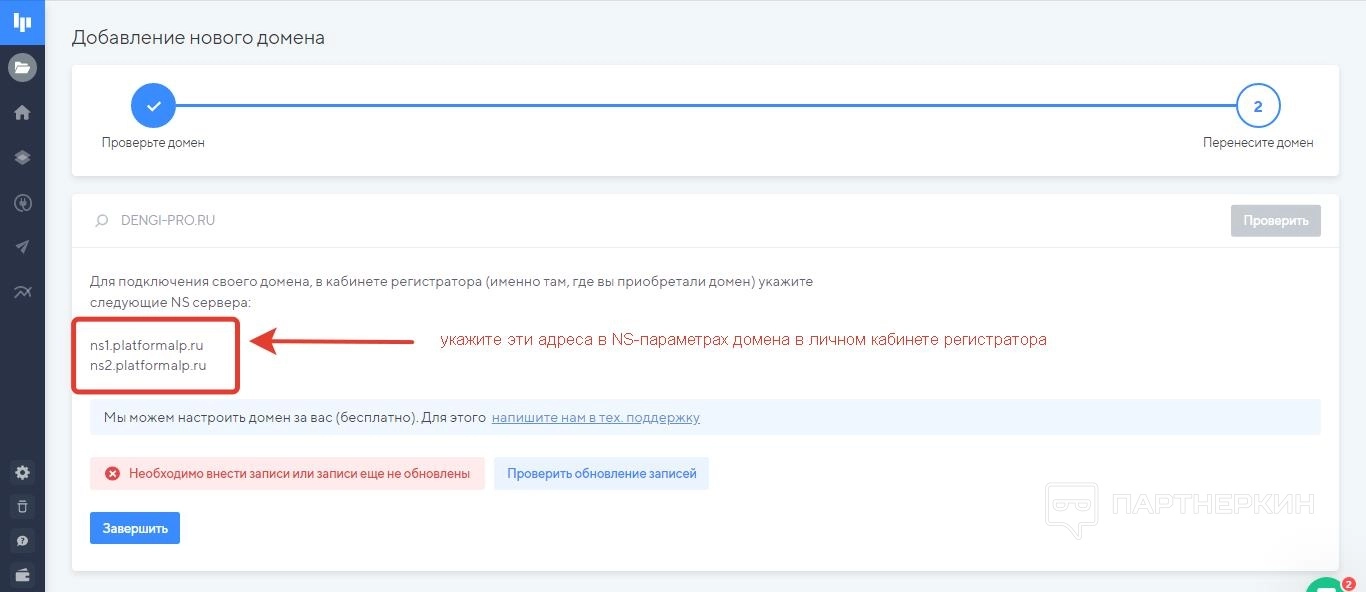1366x592 pixels.
Task: Click the Проверьте домен step label
Action: (x=153, y=143)
